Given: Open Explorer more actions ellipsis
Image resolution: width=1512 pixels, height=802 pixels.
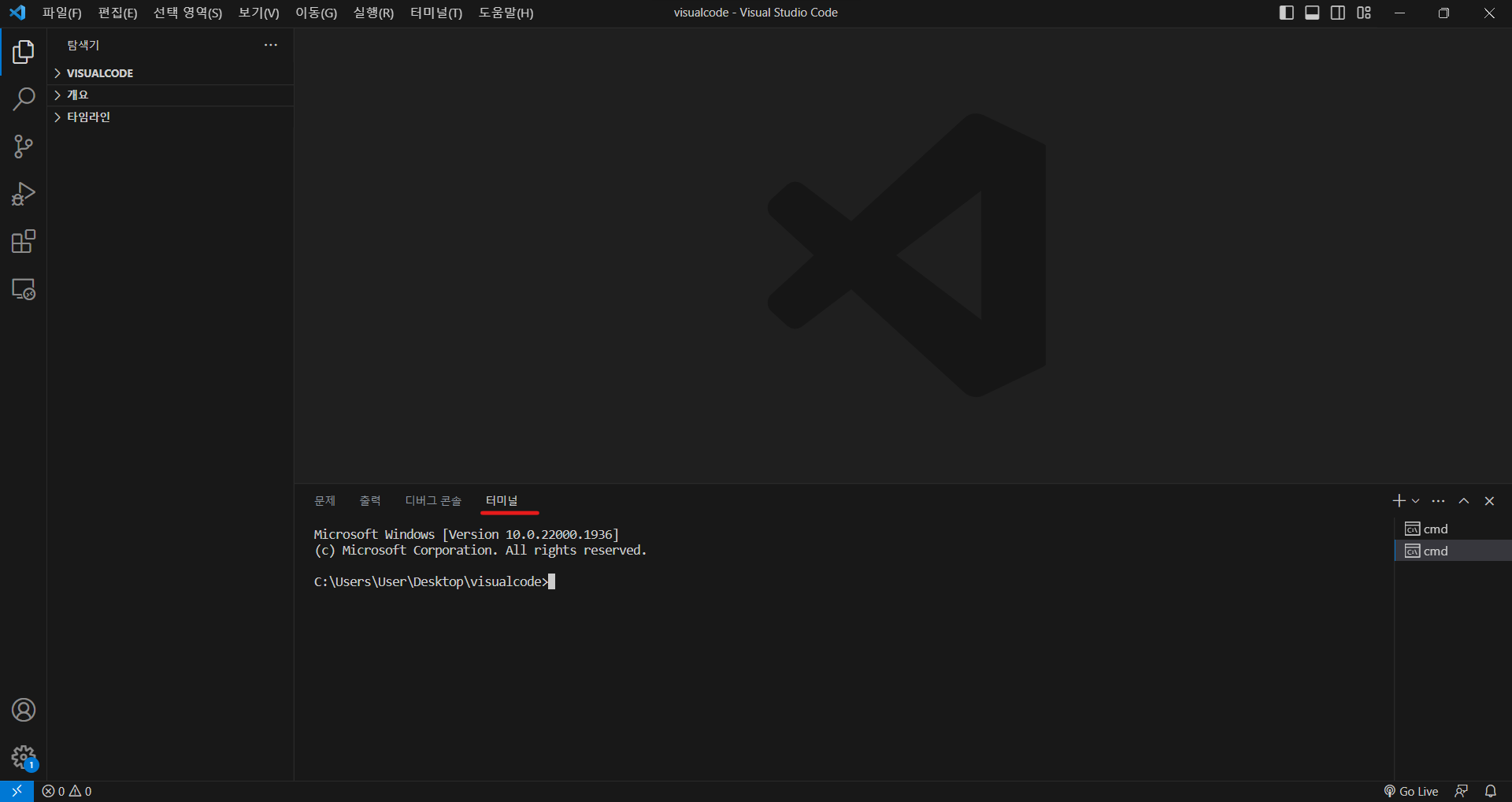Looking at the screenshot, I should click(271, 45).
